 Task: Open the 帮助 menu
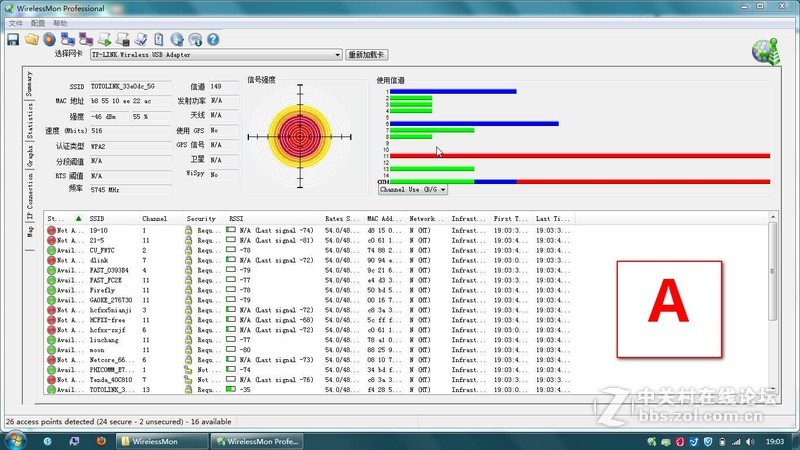61,22
